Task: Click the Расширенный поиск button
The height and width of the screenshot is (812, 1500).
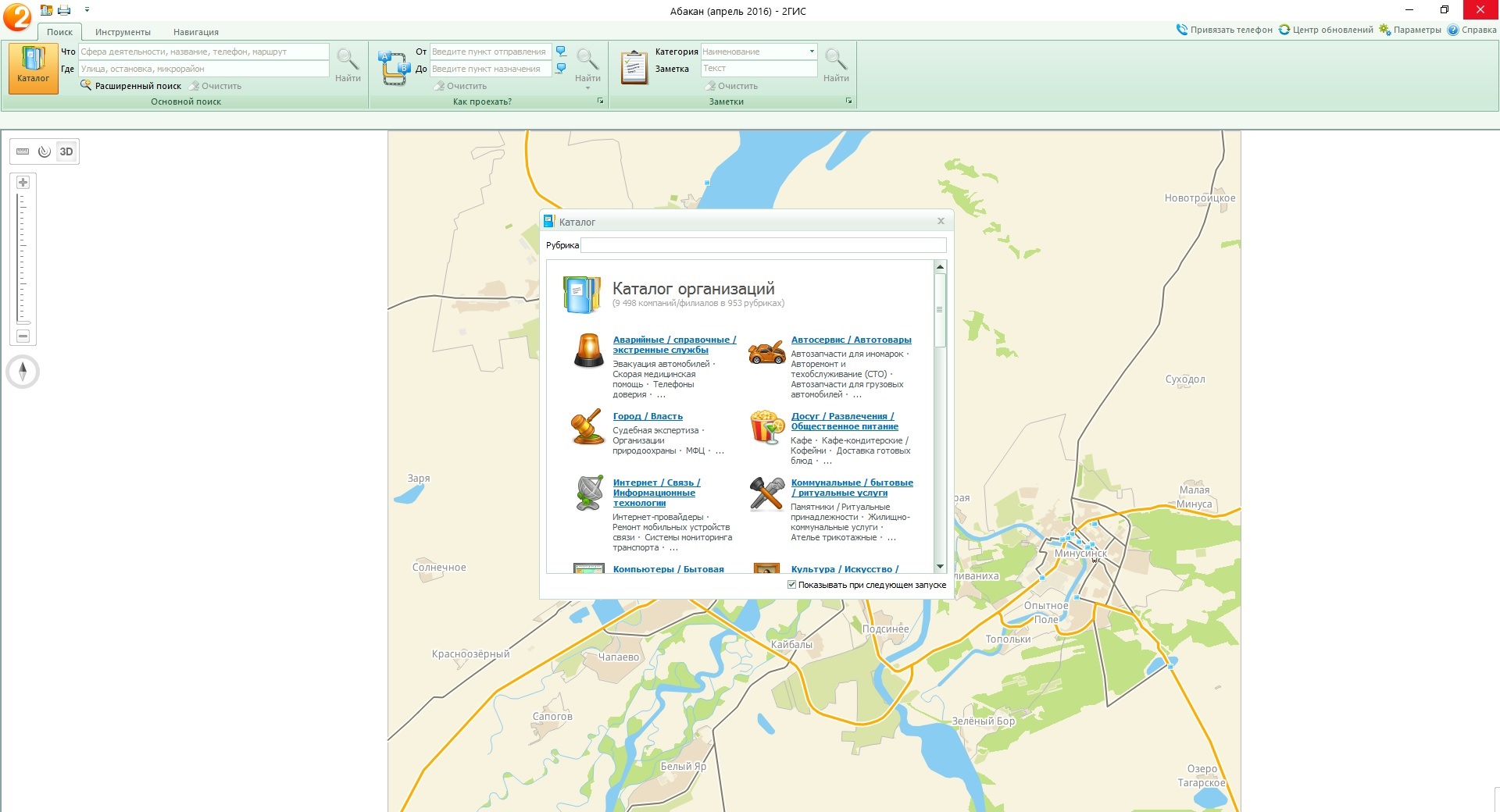Action: coord(131,86)
